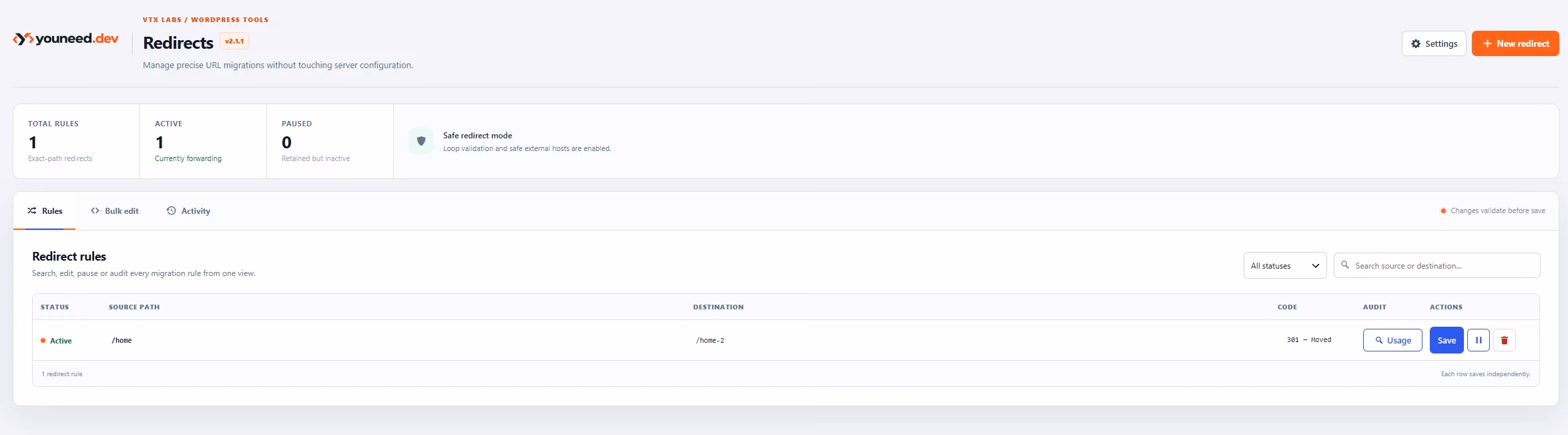1568x435 pixels.
Task: Focus the Search source or destination field
Action: click(1436, 265)
